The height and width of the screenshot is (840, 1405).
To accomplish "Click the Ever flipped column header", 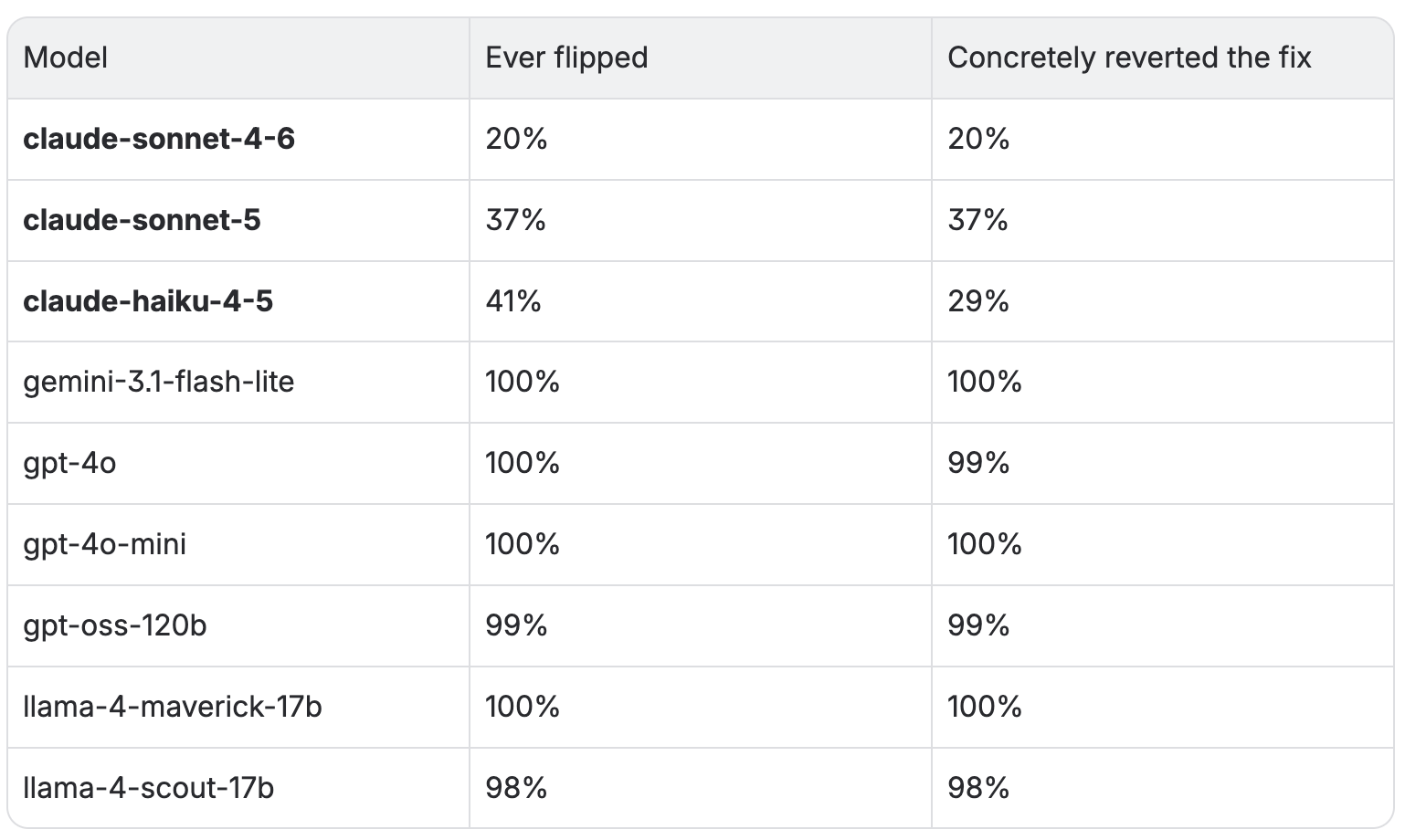I will click(x=566, y=58).
